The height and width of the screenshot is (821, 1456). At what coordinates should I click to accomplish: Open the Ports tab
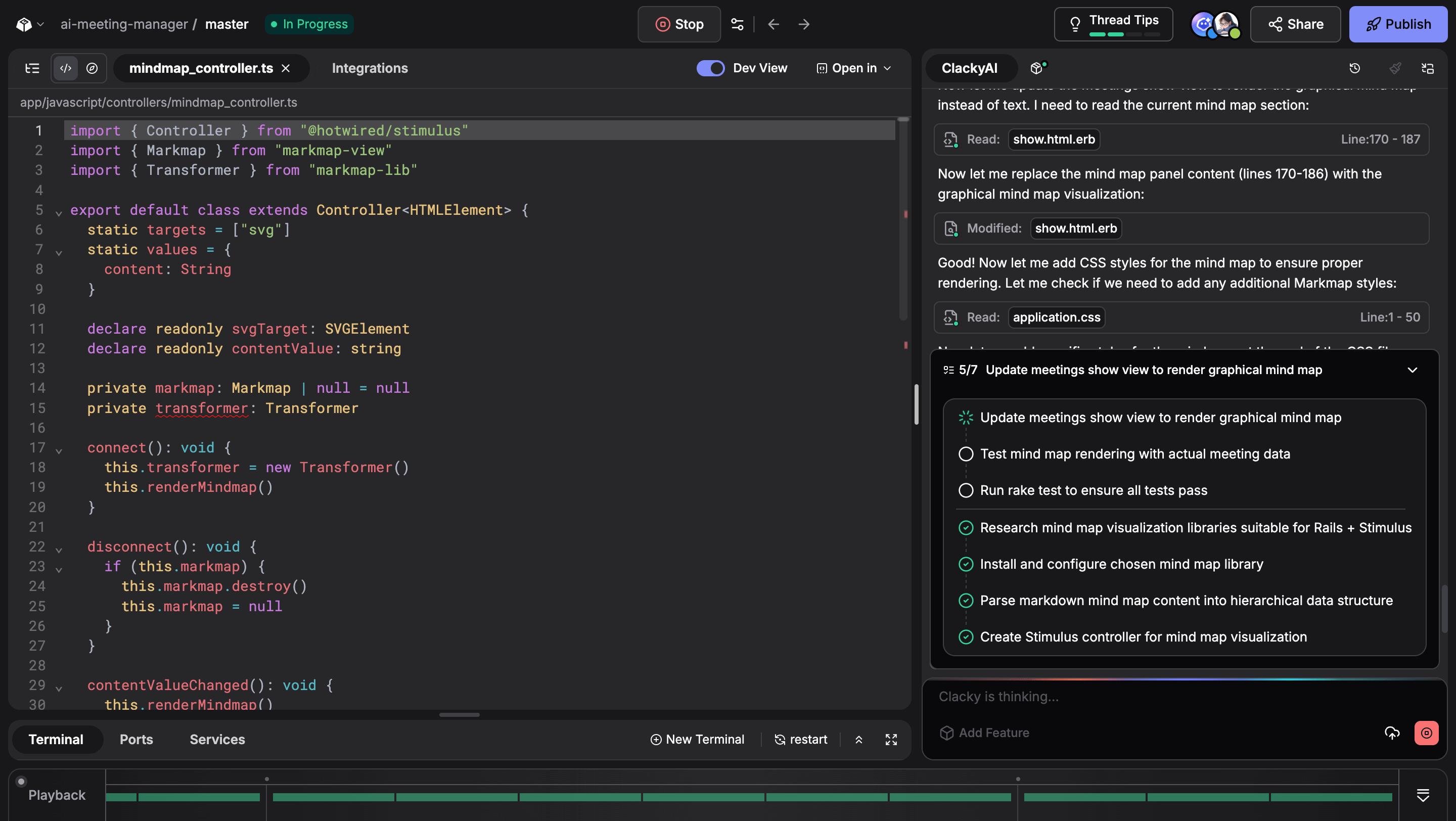[x=136, y=740]
